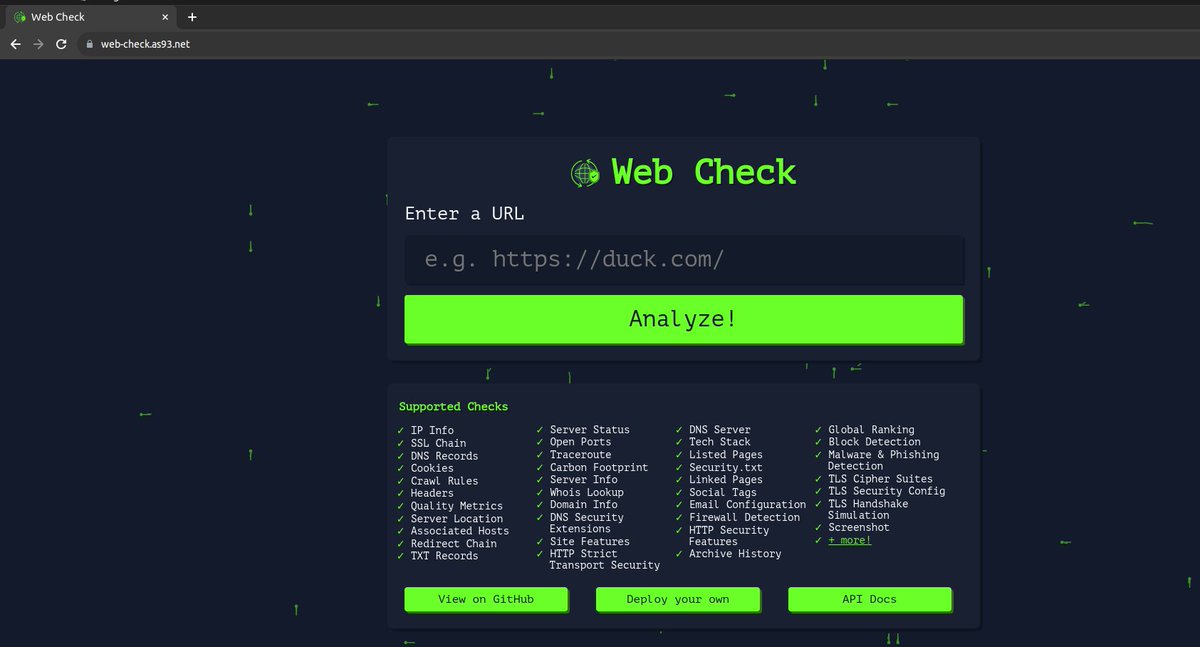The image size is (1200, 647).
Task: Click the Associated Hosts list item
Action: [x=460, y=531]
